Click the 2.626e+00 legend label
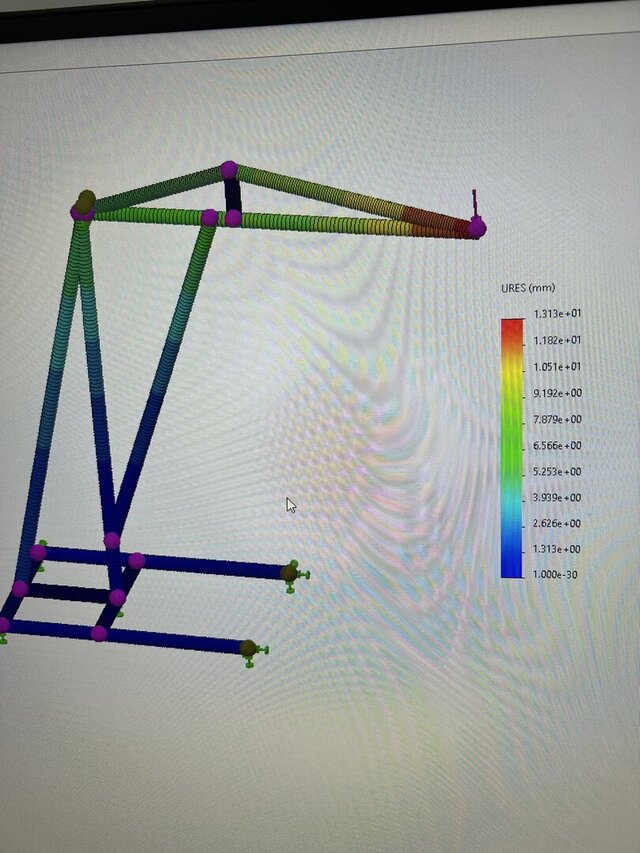The height and width of the screenshot is (853, 640). click(x=557, y=523)
